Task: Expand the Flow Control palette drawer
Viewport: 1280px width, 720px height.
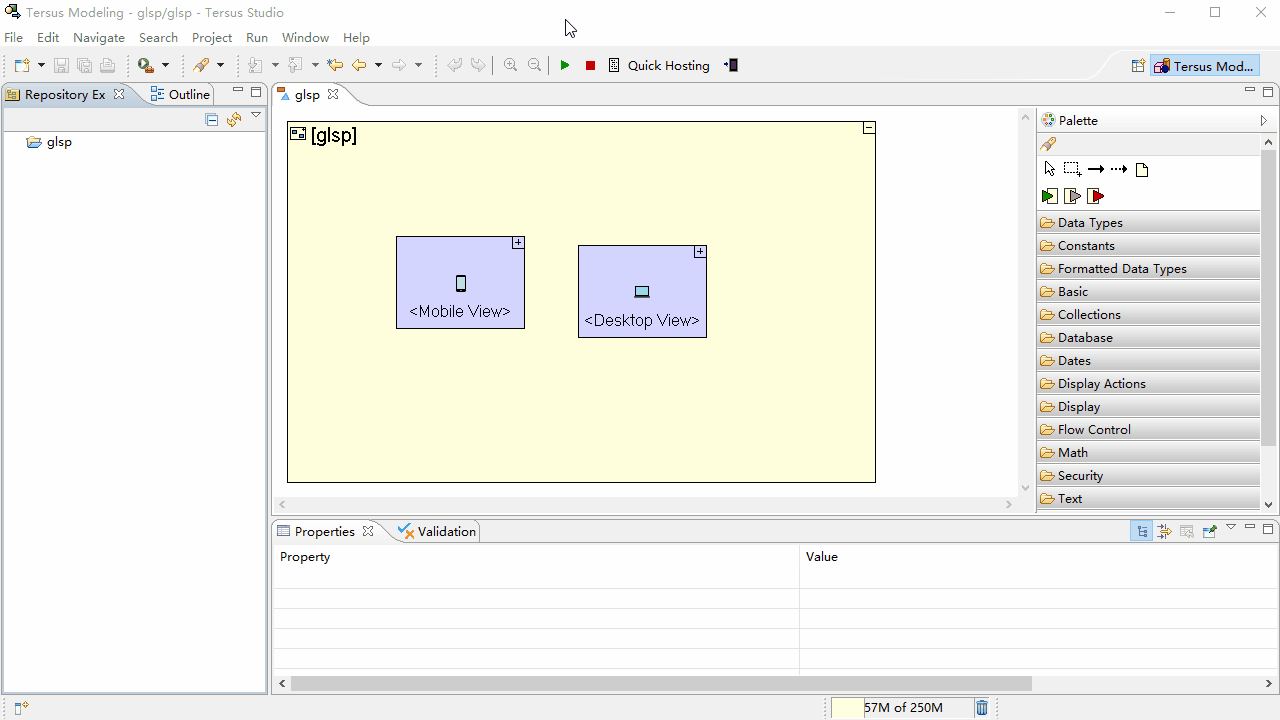Action: point(1149,429)
